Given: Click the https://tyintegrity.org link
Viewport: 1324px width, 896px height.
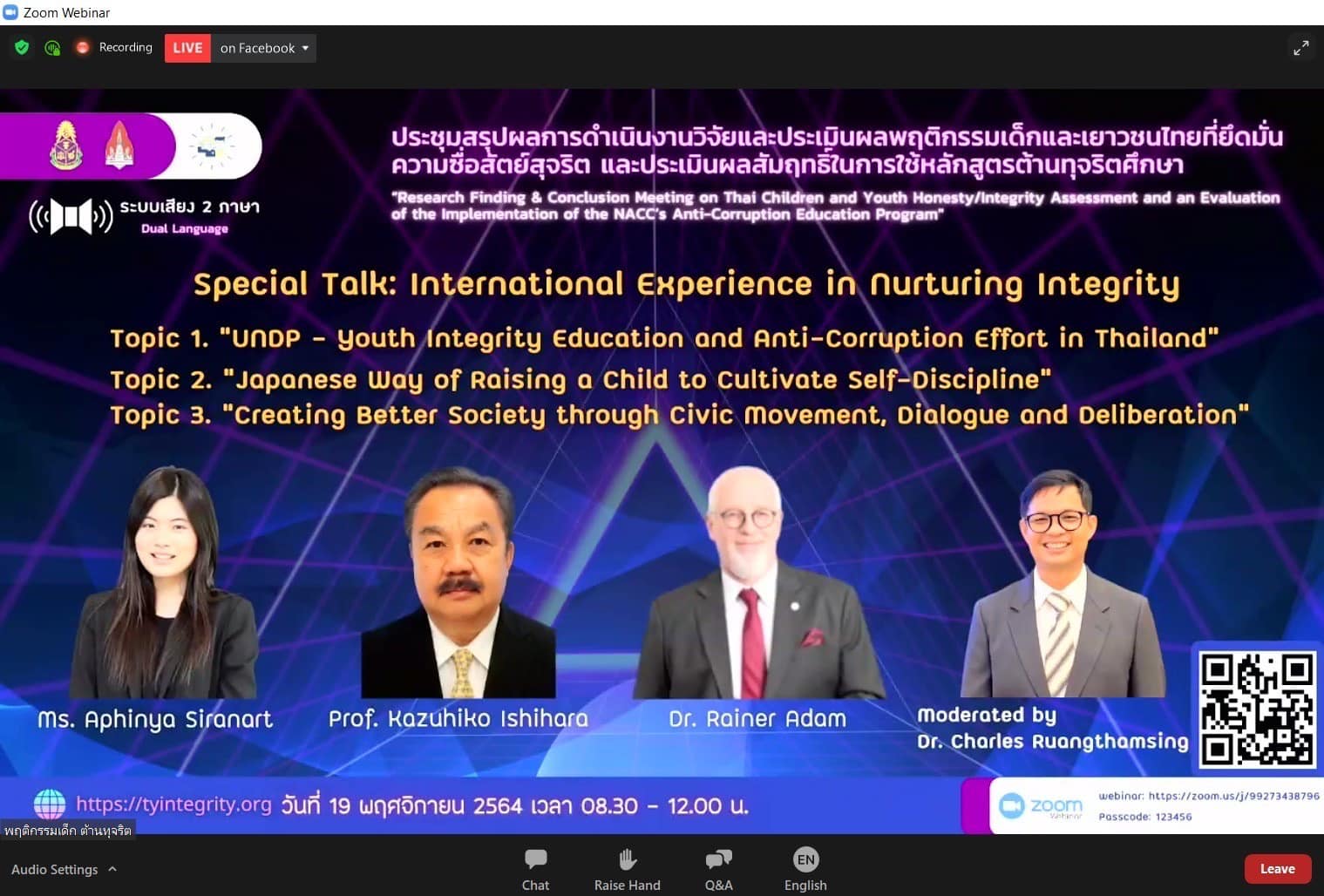Looking at the screenshot, I should point(173,804).
